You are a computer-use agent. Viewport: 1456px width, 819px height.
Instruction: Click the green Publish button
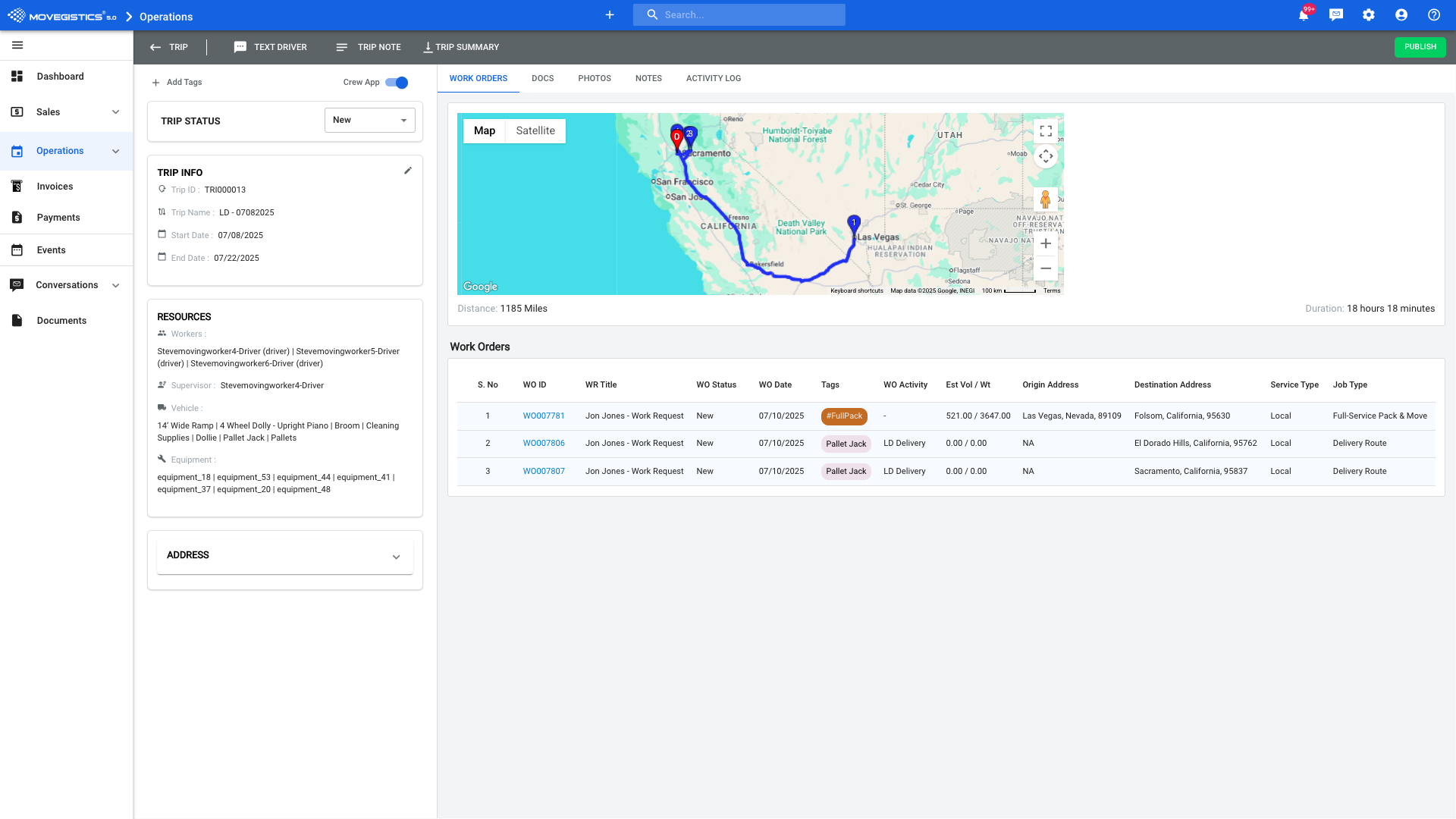[x=1420, y=47]
